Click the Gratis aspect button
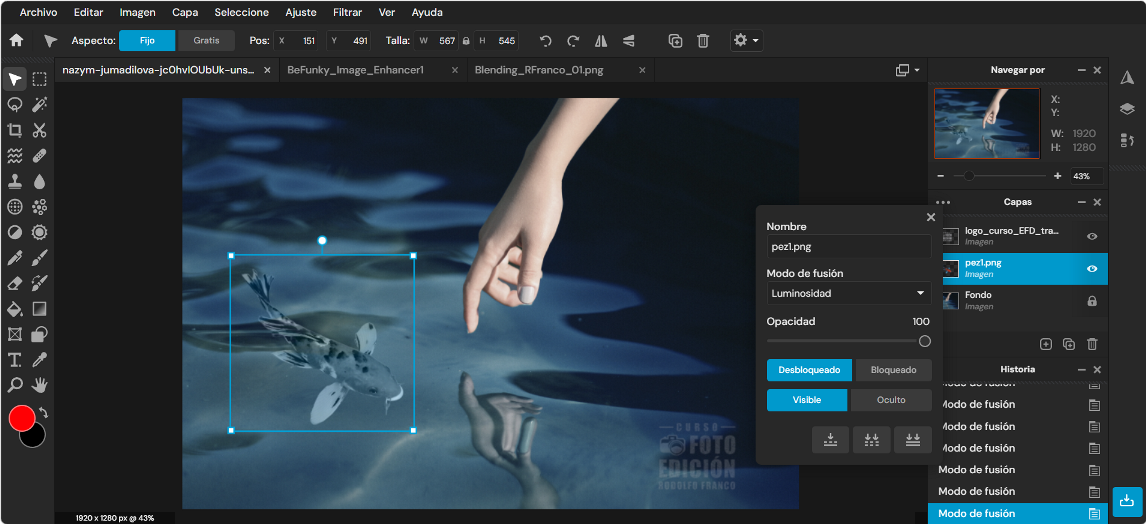This screenshot has height=524, width=1146. (x=206, y=41)
